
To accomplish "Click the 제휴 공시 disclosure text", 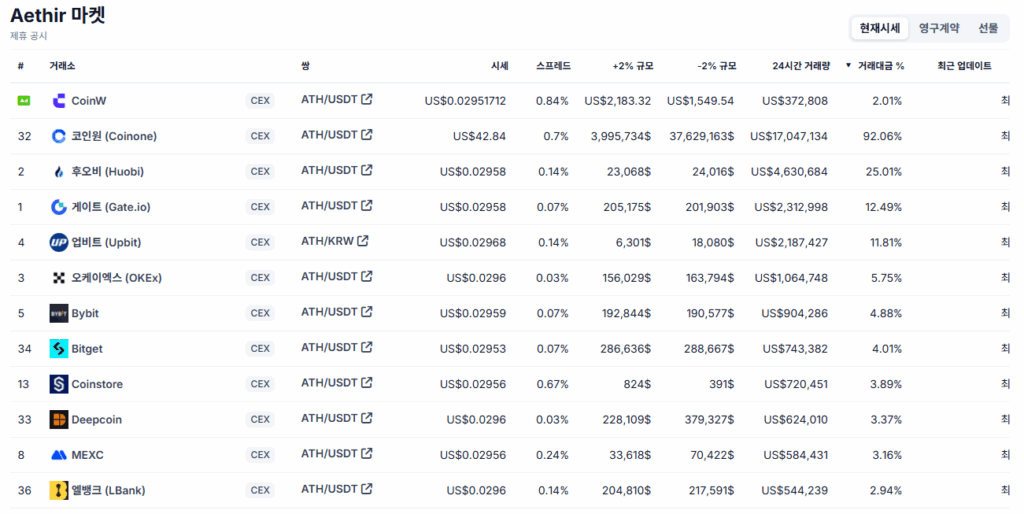I will point(29,36).
